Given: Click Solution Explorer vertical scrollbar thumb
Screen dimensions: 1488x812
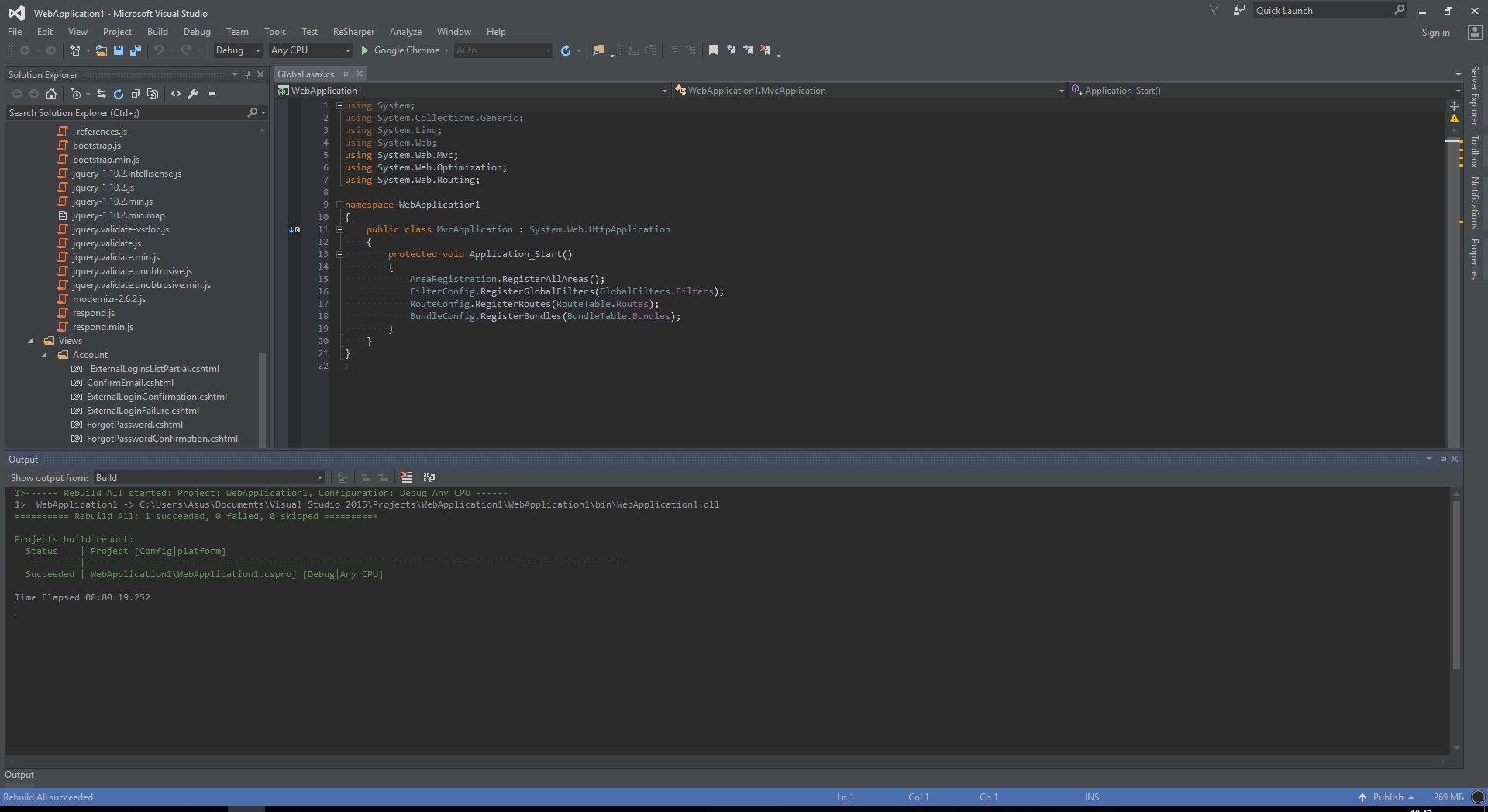Looking at the screenshot, I should (262, 399).
